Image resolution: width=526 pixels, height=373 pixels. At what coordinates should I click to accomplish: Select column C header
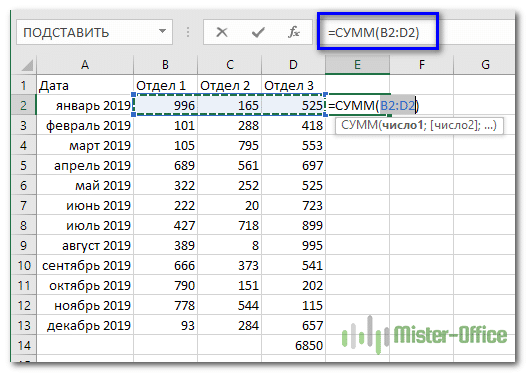[229, 65]
